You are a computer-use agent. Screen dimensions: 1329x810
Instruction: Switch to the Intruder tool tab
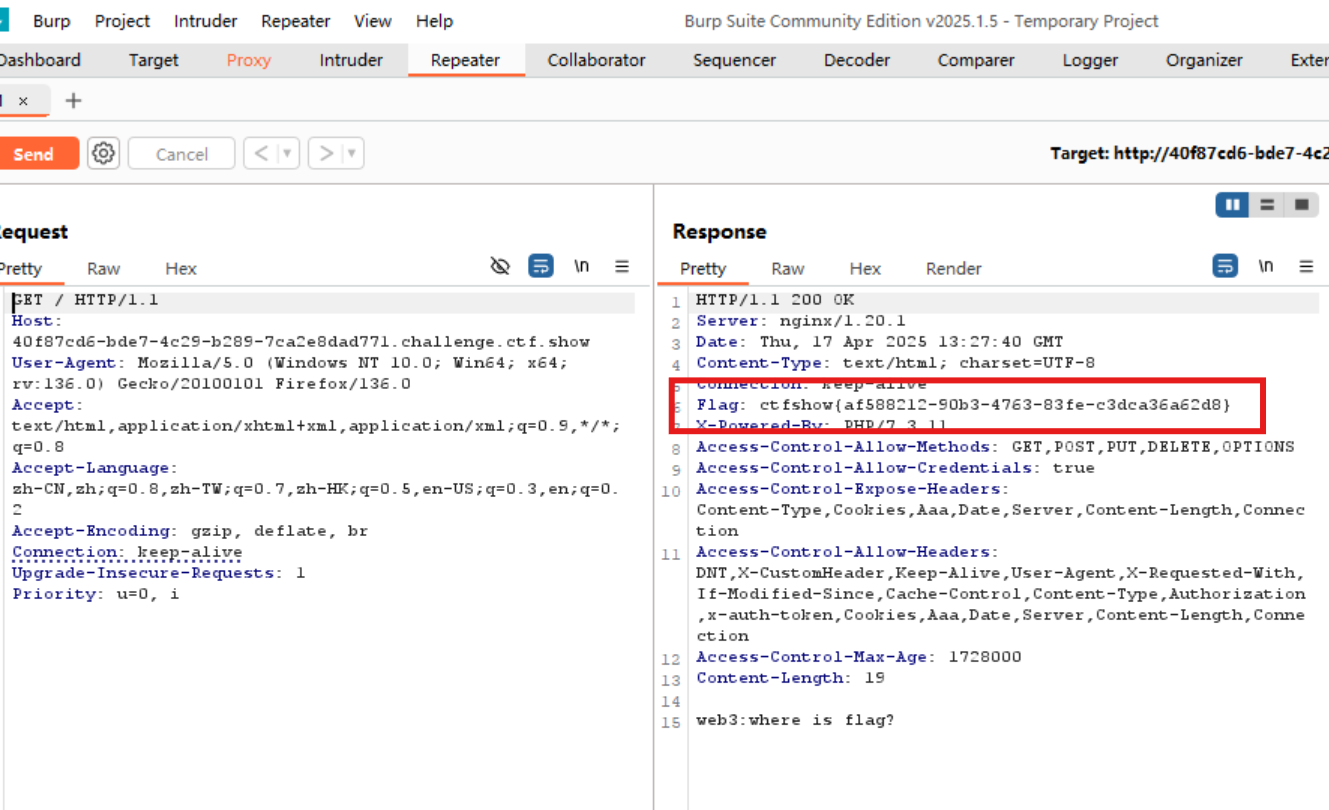[351, 60]
